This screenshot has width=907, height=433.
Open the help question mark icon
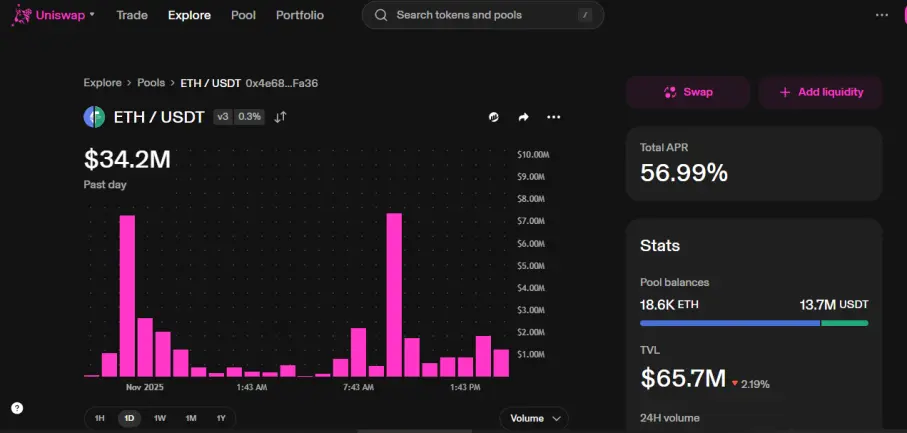tap(17, 408)
